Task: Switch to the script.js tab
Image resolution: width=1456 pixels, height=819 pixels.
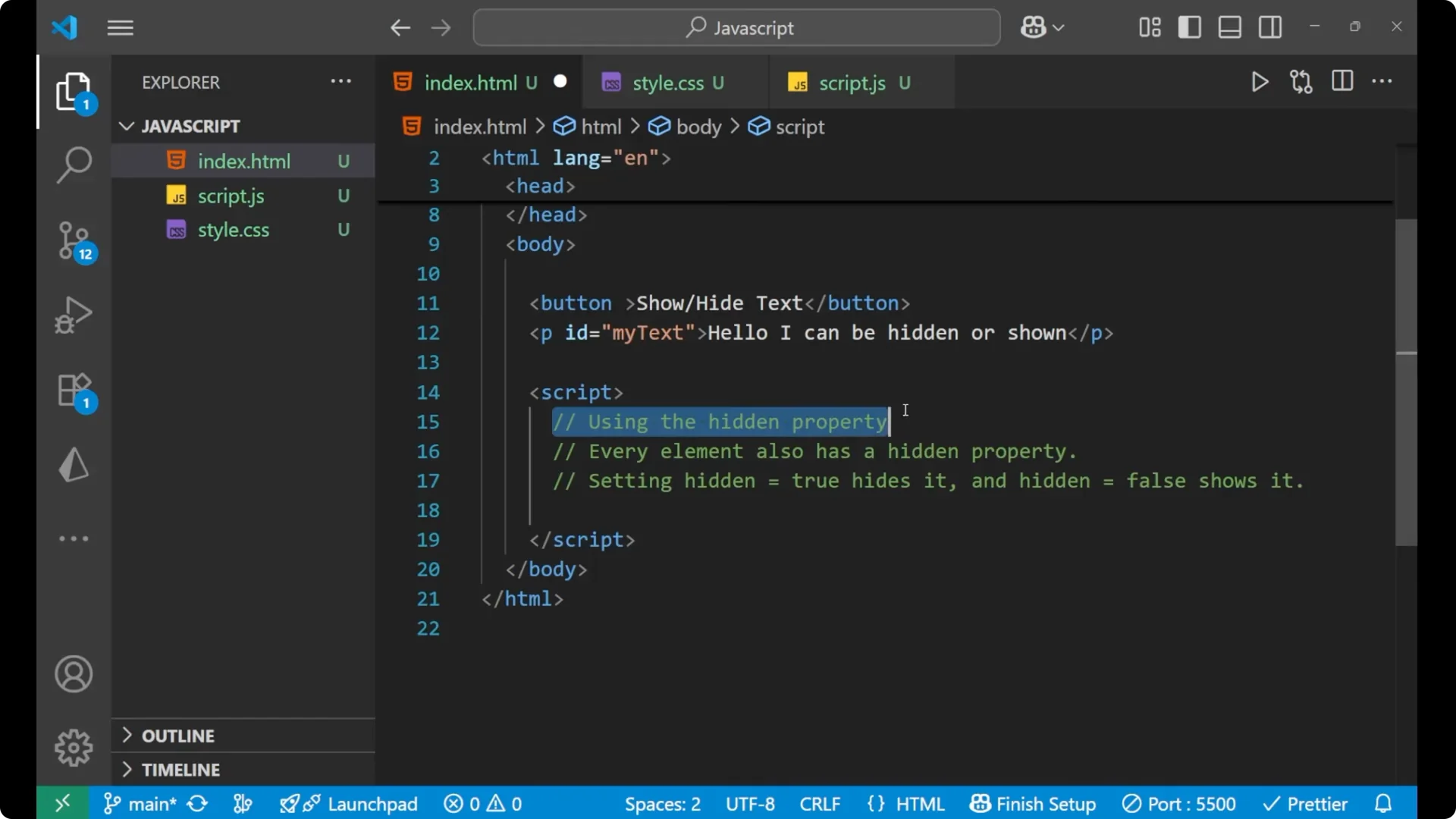Action: (x=851, y=83)
